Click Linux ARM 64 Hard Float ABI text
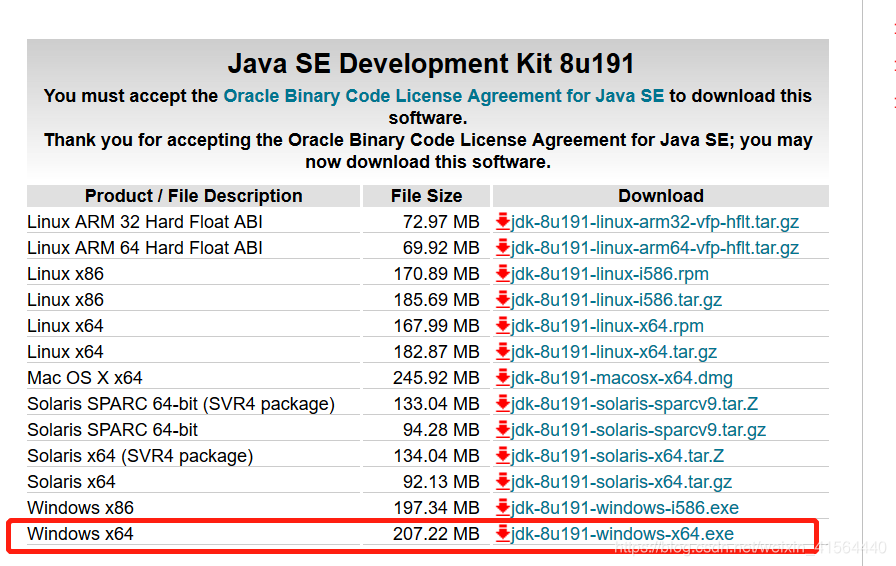 pos(145,248)
